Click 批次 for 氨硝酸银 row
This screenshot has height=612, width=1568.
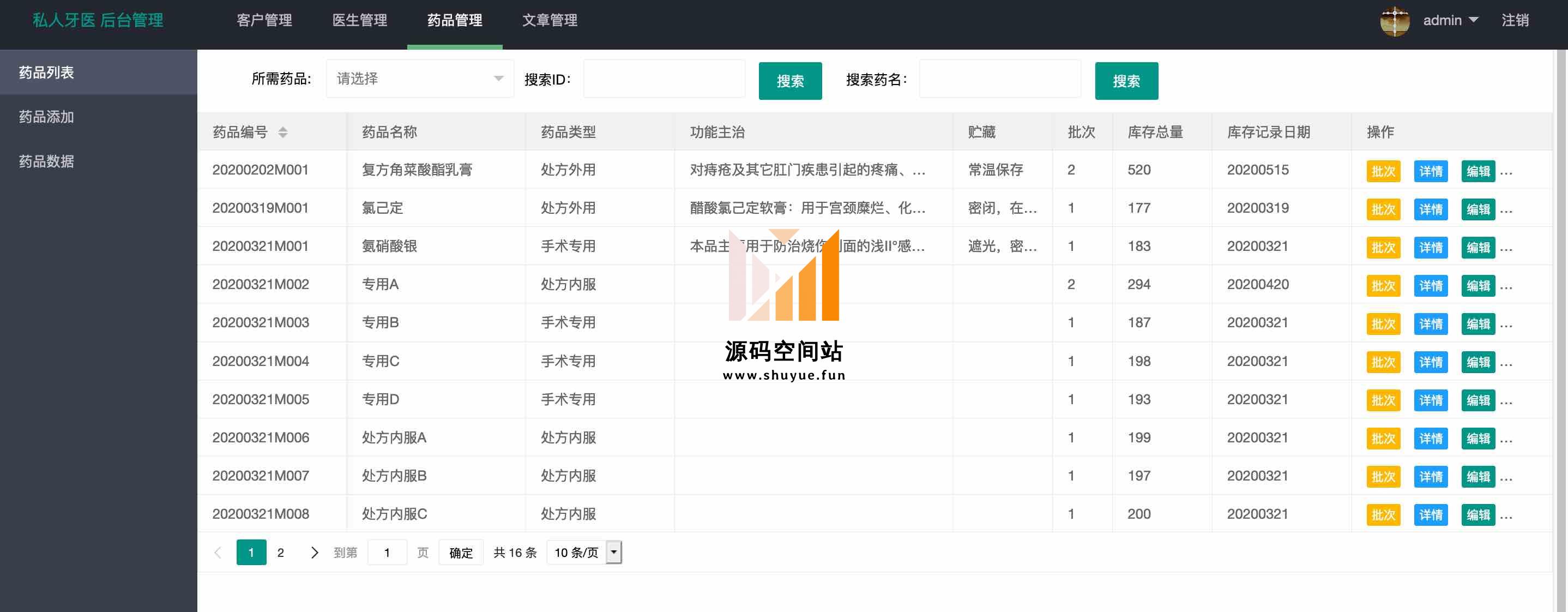click(x=1383, y=248)
